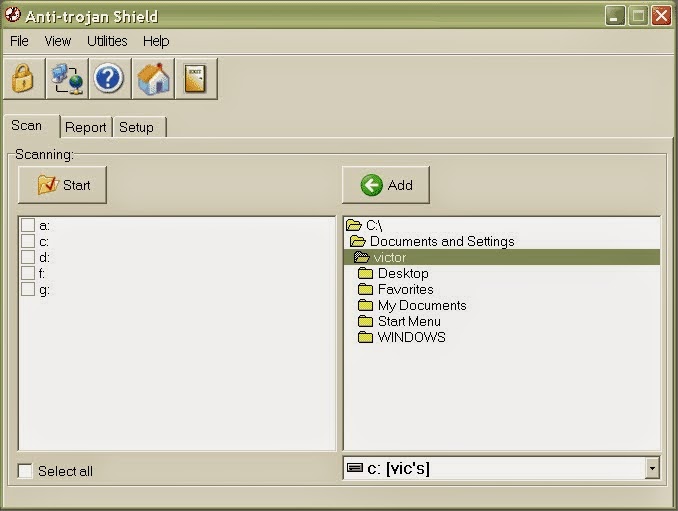Click the Desktop folder icon

365,273
